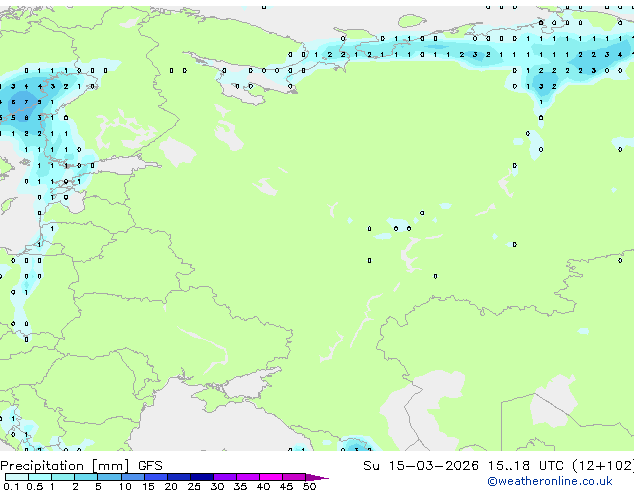Click the above-50 arrow tip of legend

point(317,477)
